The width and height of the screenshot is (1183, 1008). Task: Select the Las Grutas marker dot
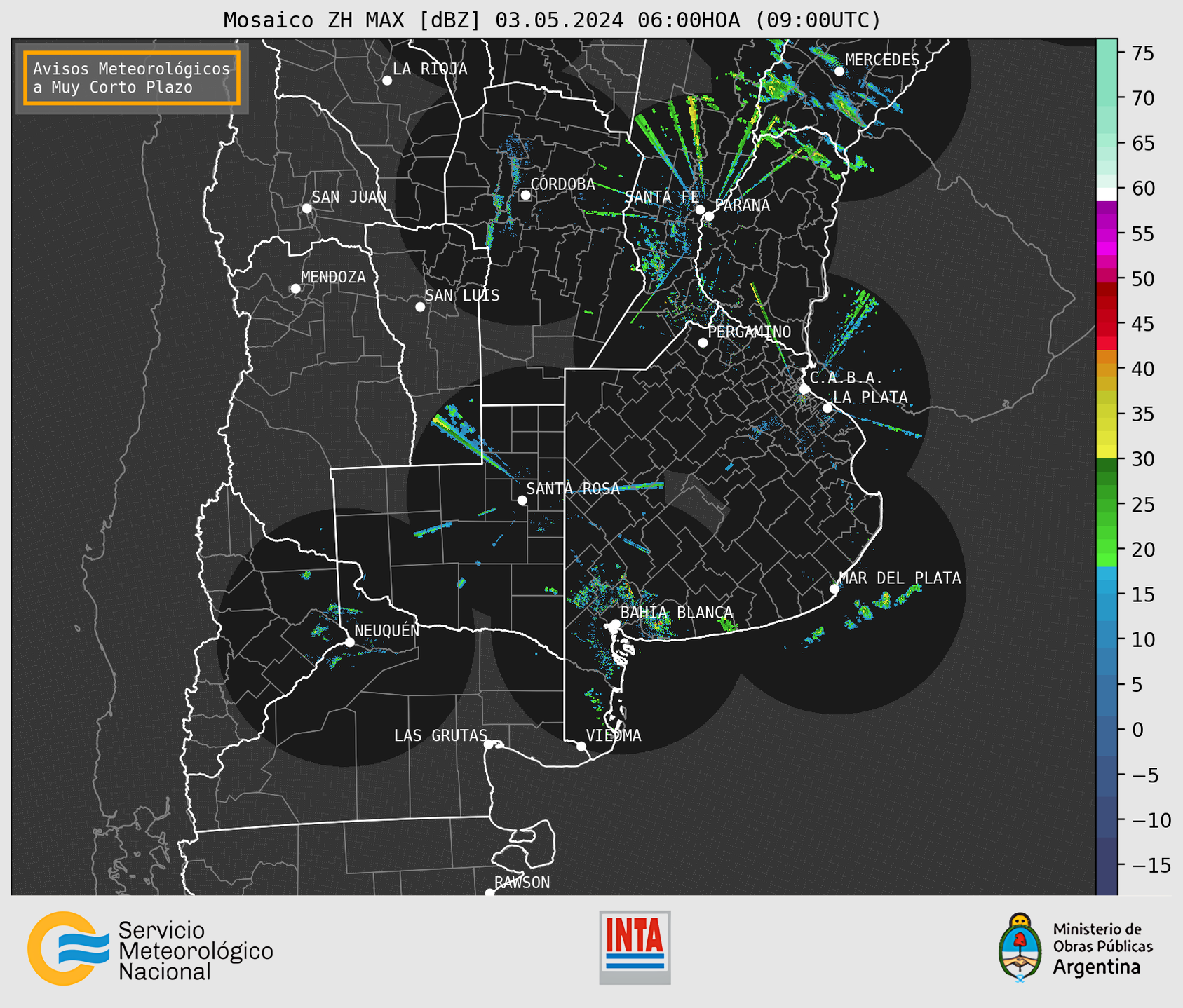(x=489, y=744)
